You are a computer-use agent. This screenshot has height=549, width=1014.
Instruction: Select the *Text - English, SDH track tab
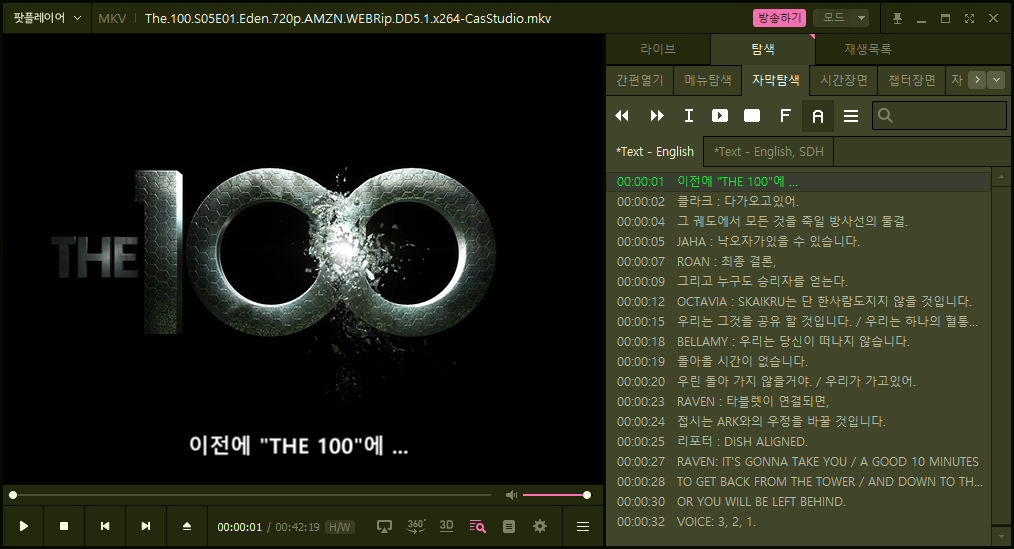768,151
